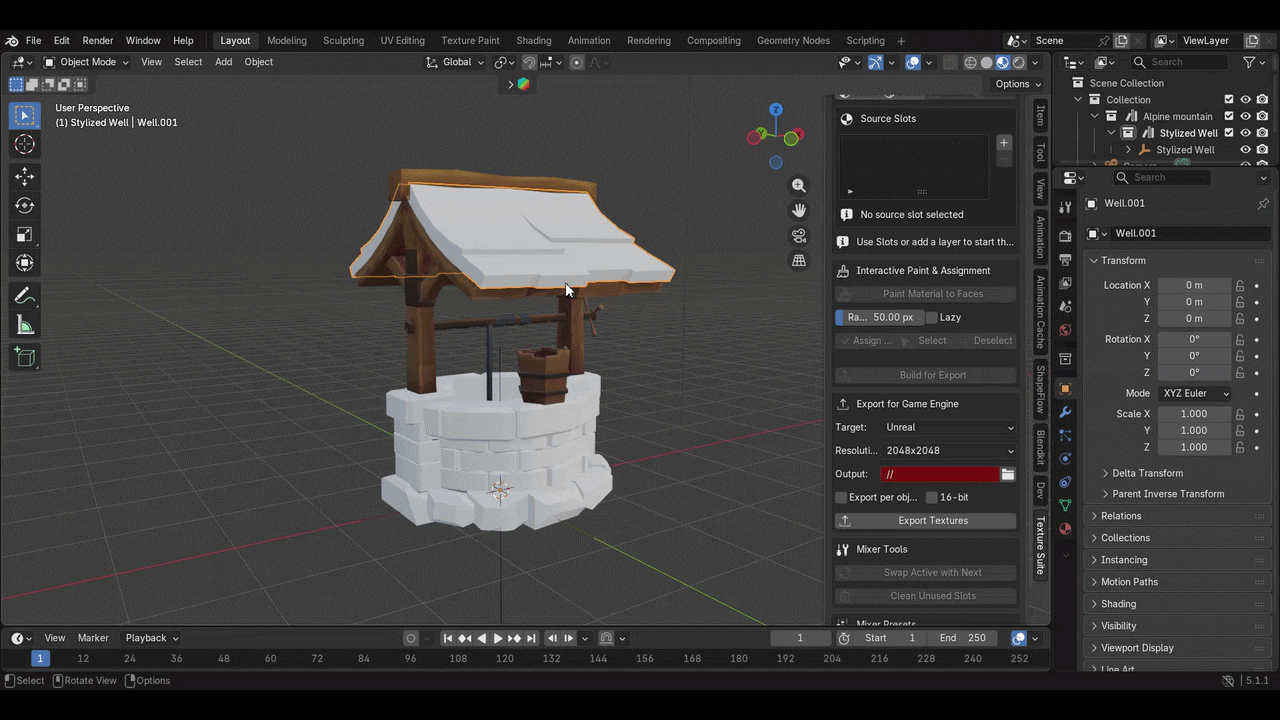Click the Pan view hand icon
1280x720 pixels.
pyautogui.click(x=799, y=210)
